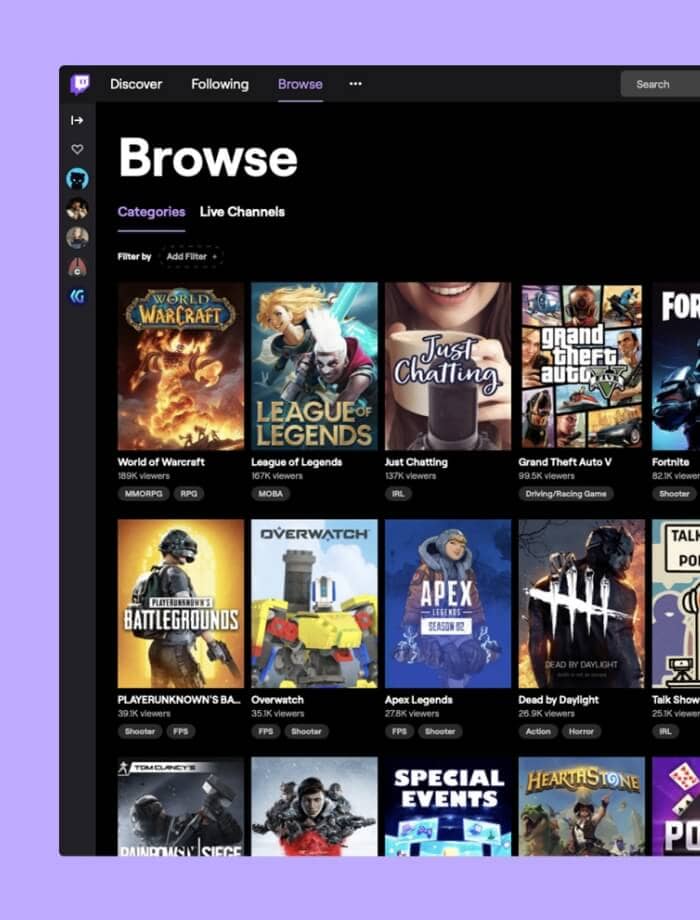The image size is (700, 920).
Task: Select the Shooter tag under Fortnite
Action: click(x=674, y=493)
